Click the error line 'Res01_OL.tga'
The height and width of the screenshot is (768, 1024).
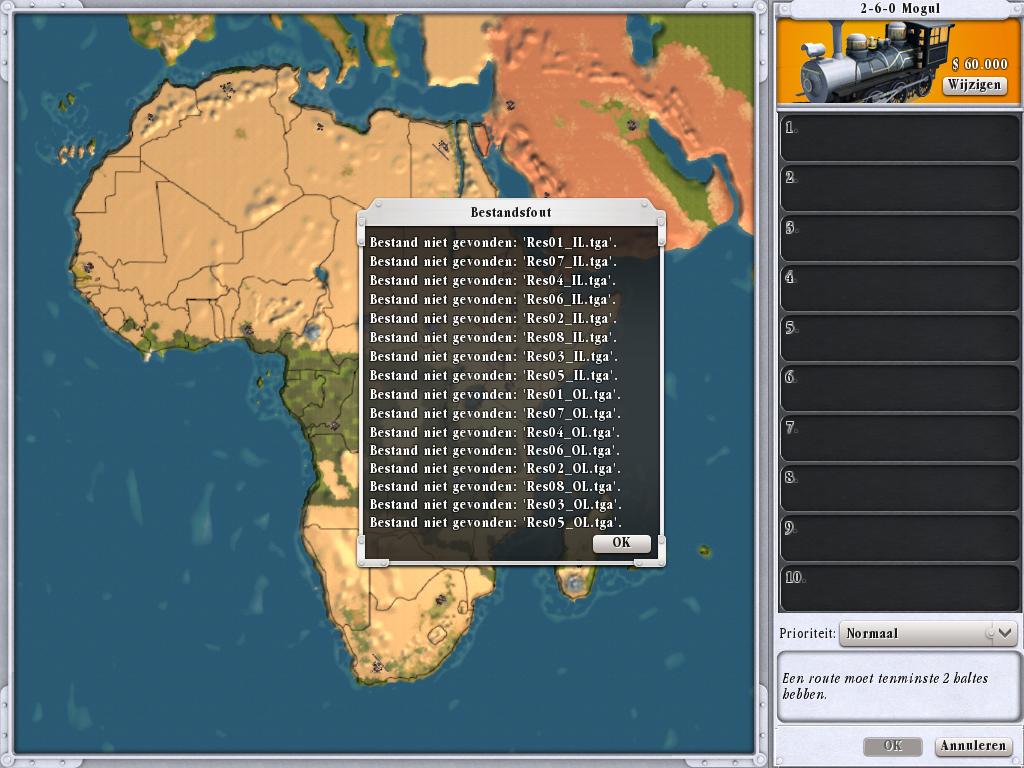pyautogui.click(x=495, y=394)
